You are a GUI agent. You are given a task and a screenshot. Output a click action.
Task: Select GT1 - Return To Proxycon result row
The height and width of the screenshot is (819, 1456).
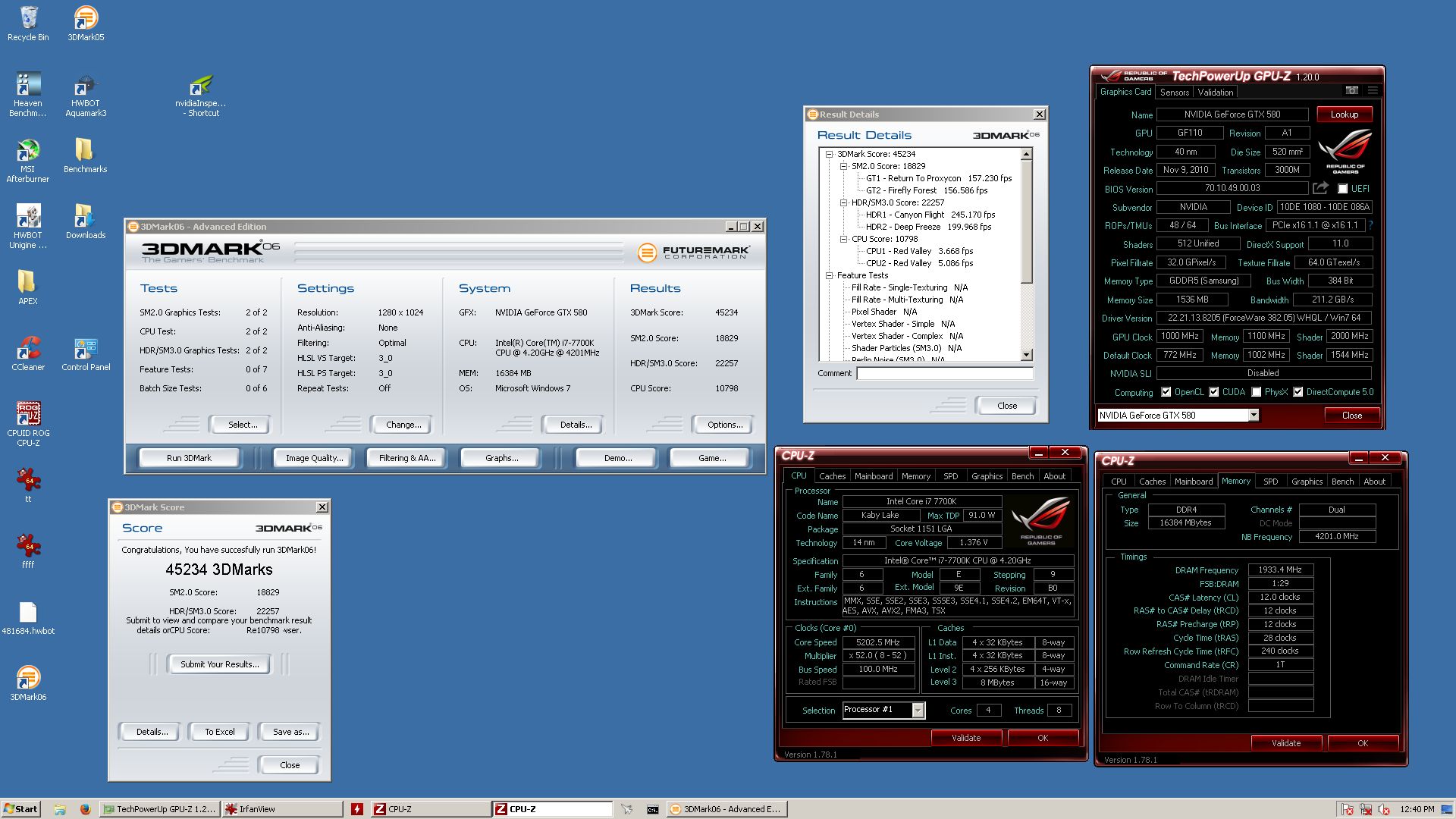click(x=938, y=178)
